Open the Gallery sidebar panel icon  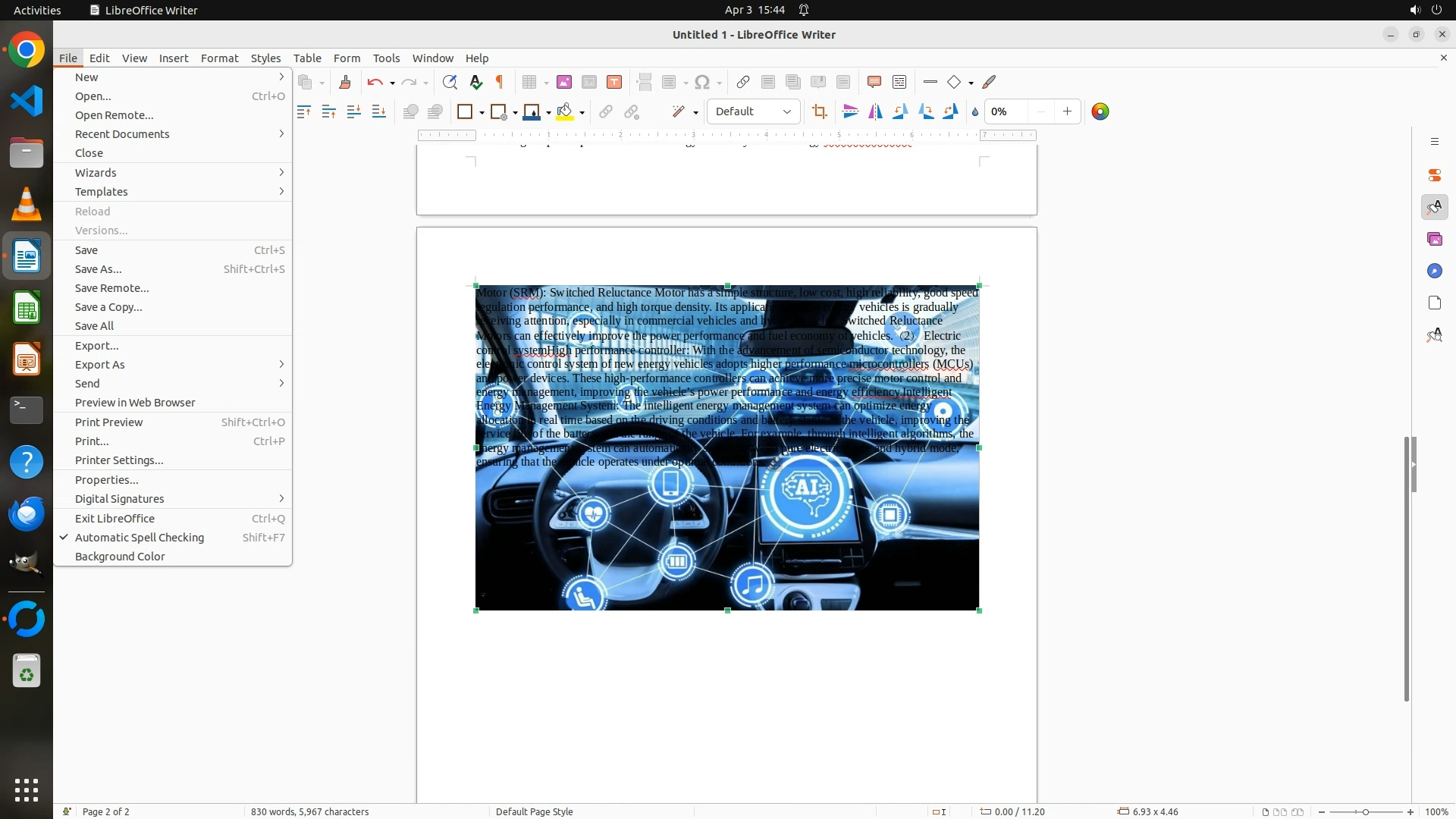pyautogui.click(x=1434, y=239)
